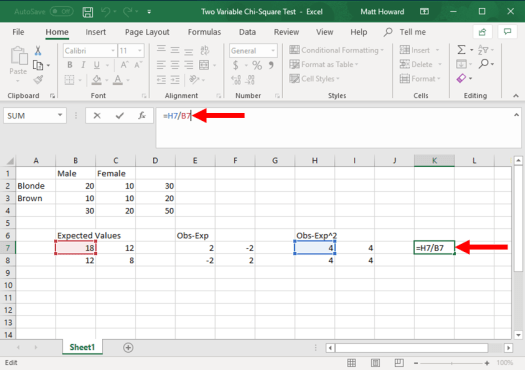Click the Paste button

coord(18,64)
